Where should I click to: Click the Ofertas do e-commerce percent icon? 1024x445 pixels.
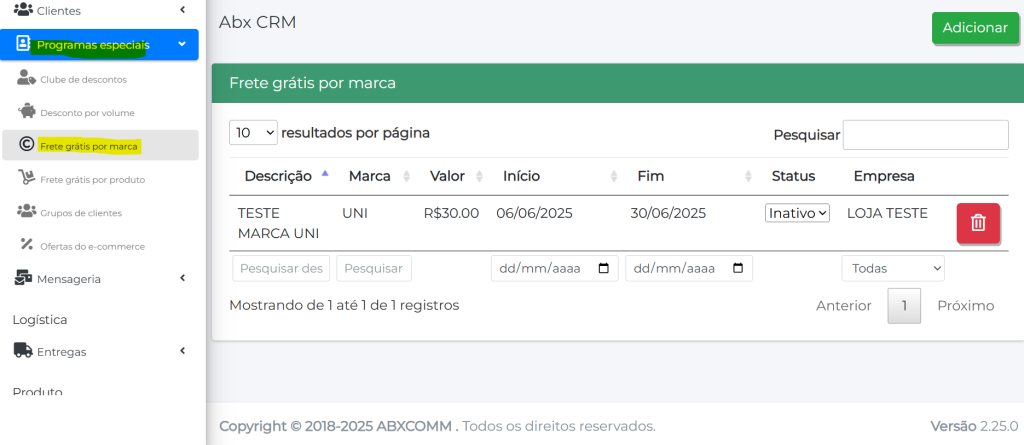point(27,245)
